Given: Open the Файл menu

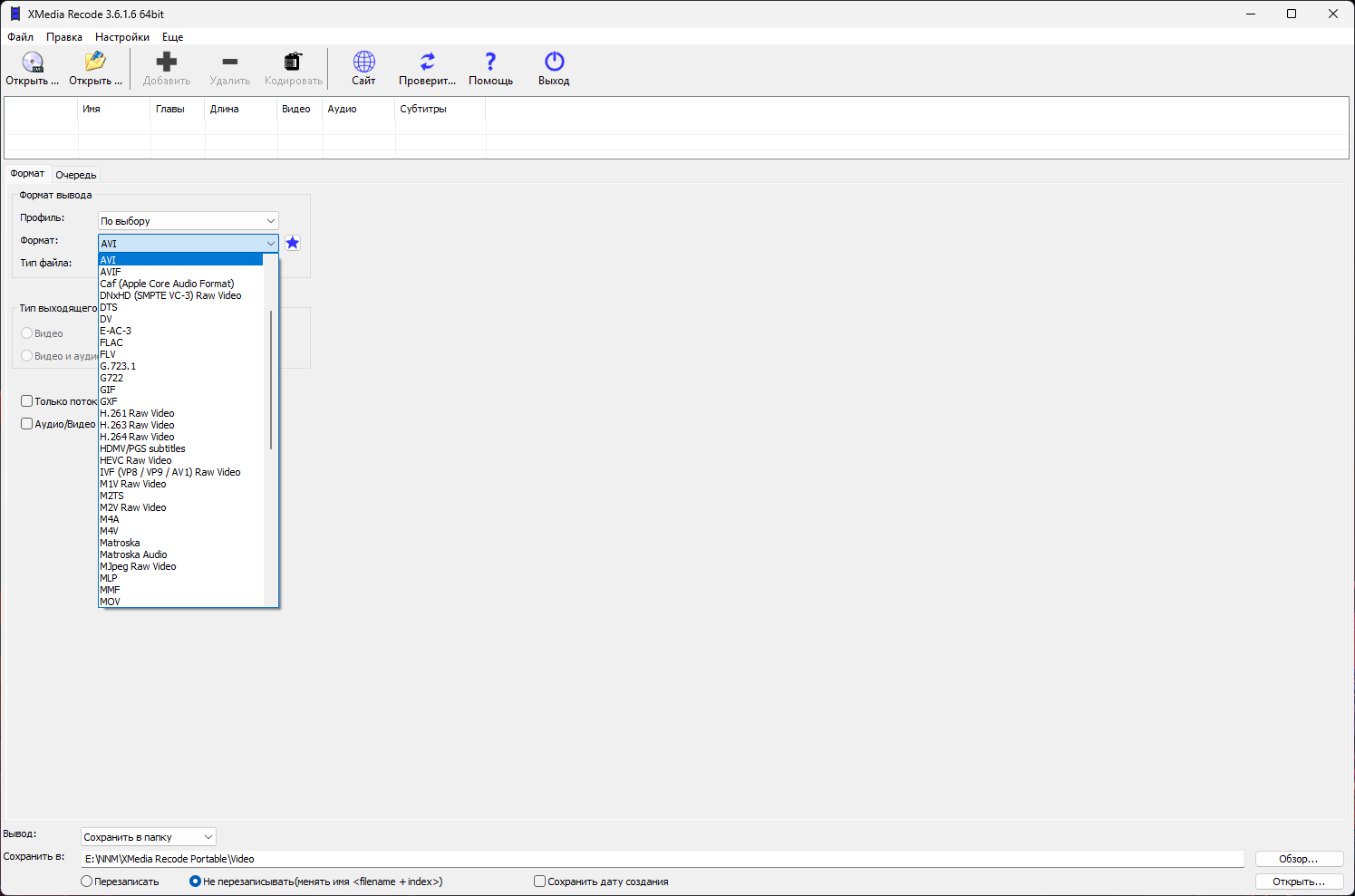Looking at the screenshot, I should (21, 37).
